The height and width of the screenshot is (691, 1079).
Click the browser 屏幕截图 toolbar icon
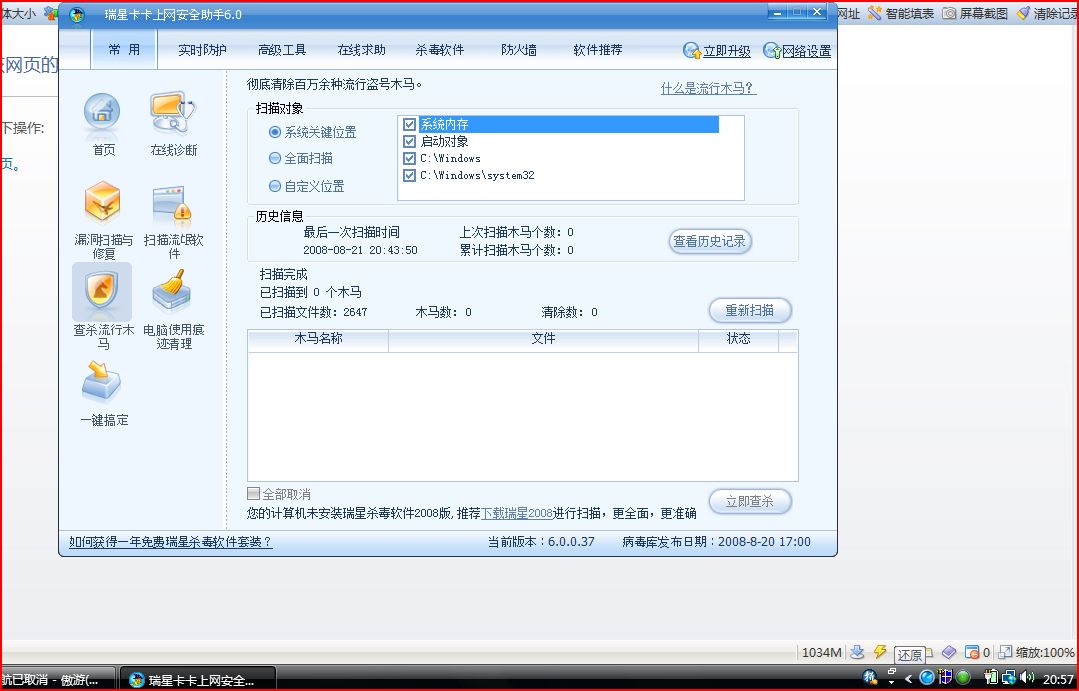coord(949,12)
